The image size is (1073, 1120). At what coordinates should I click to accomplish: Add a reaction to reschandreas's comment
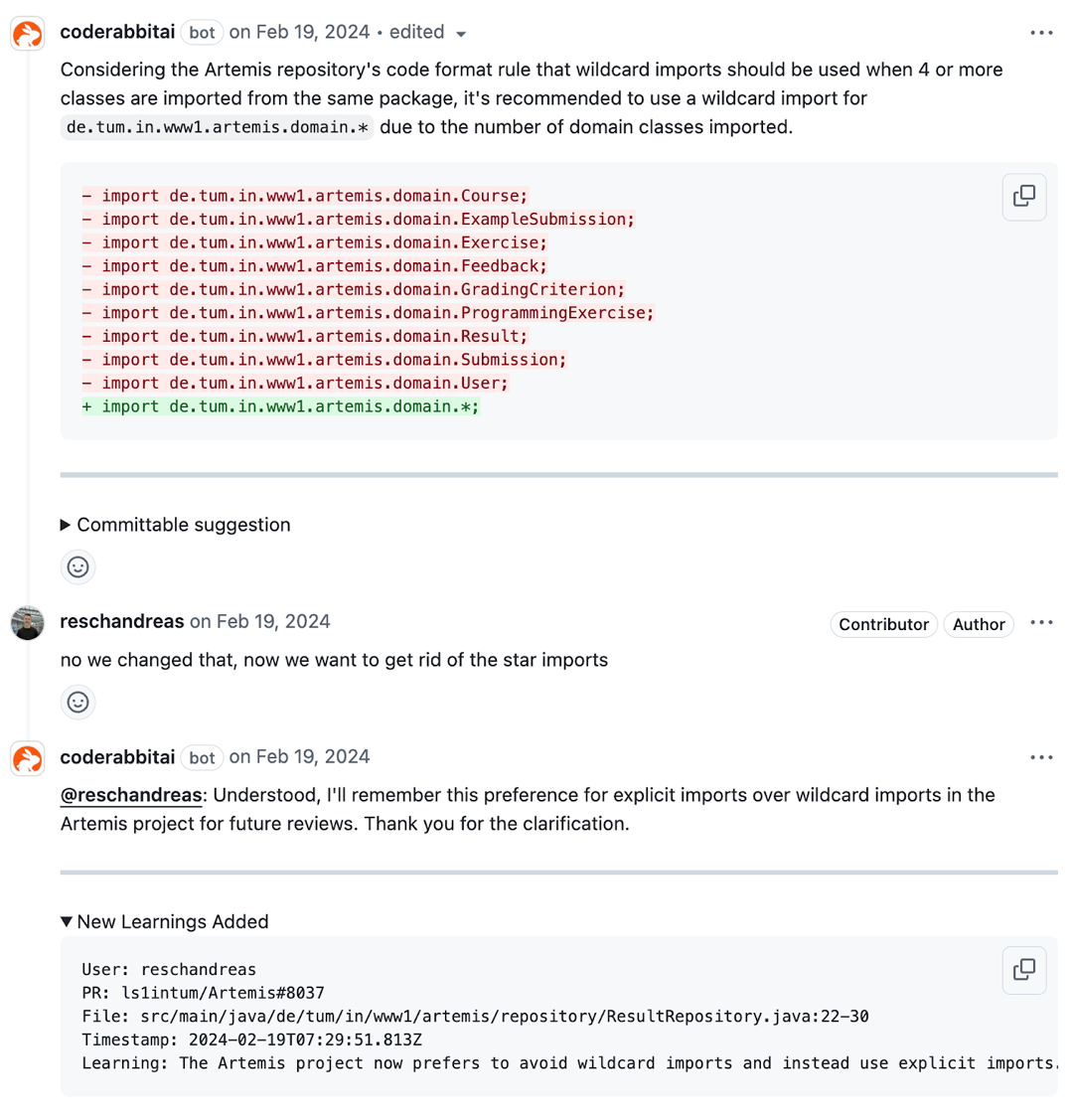coord(77,703)
